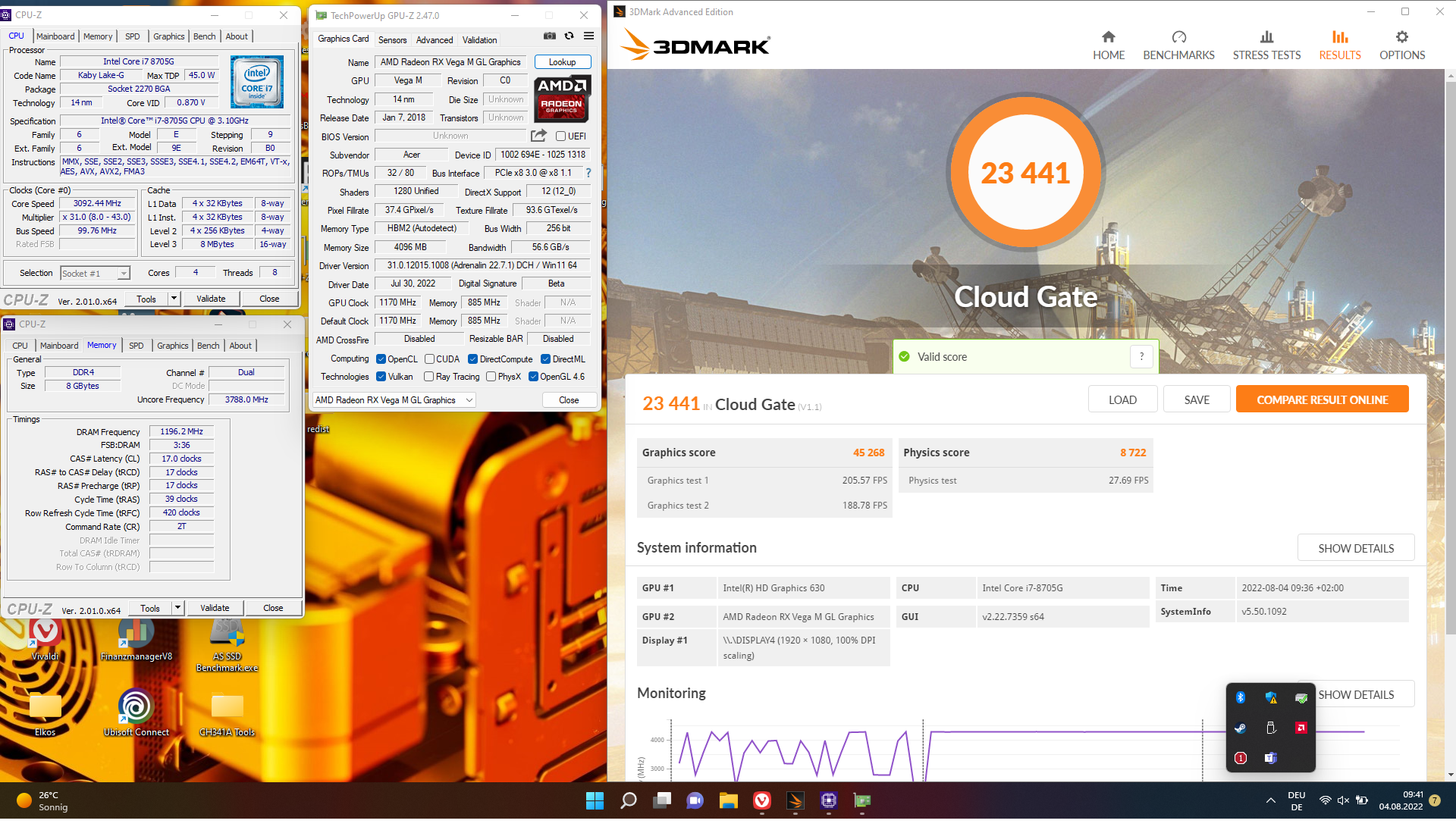The image size is (1456, 830).
Task: Expand Tools arrow in bottom CPU-Z window
Action: [x=177, y=608]
